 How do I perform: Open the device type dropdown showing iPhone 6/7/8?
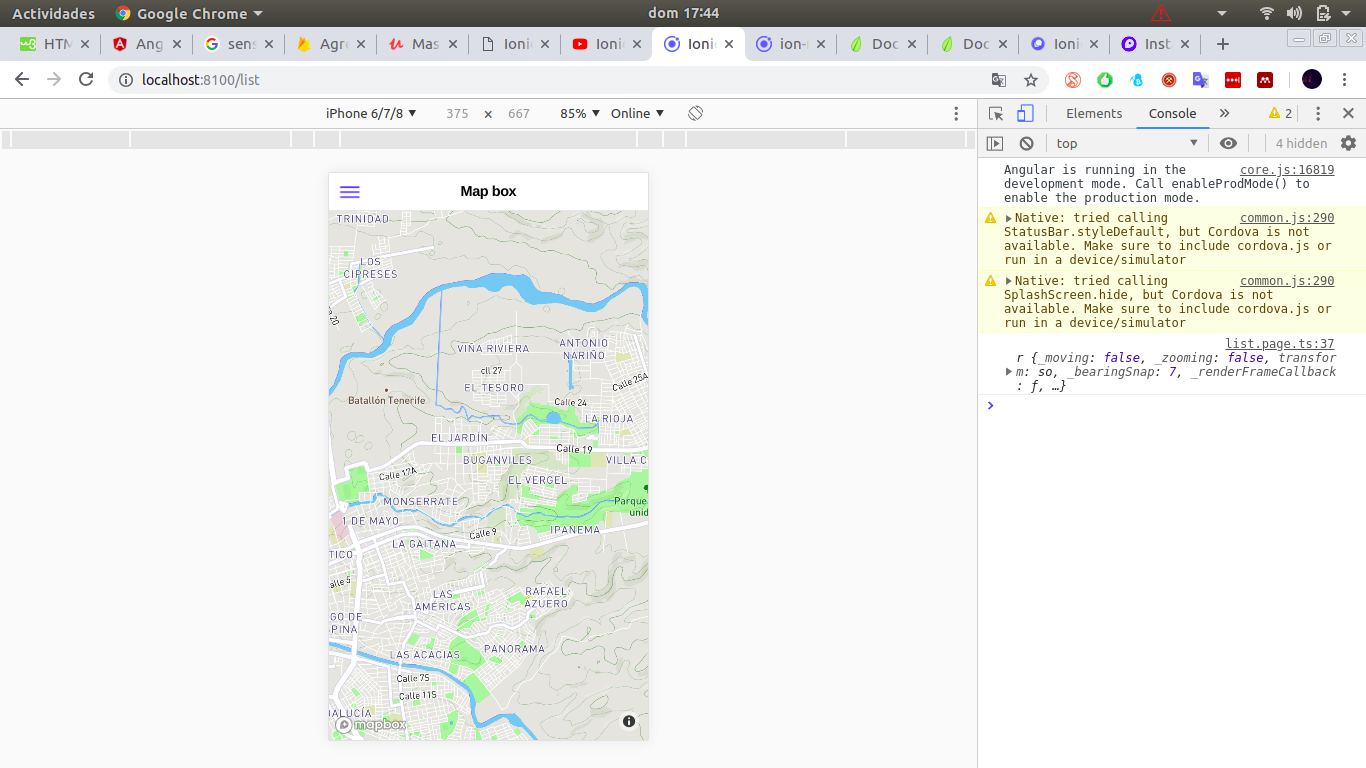(370, 113)
